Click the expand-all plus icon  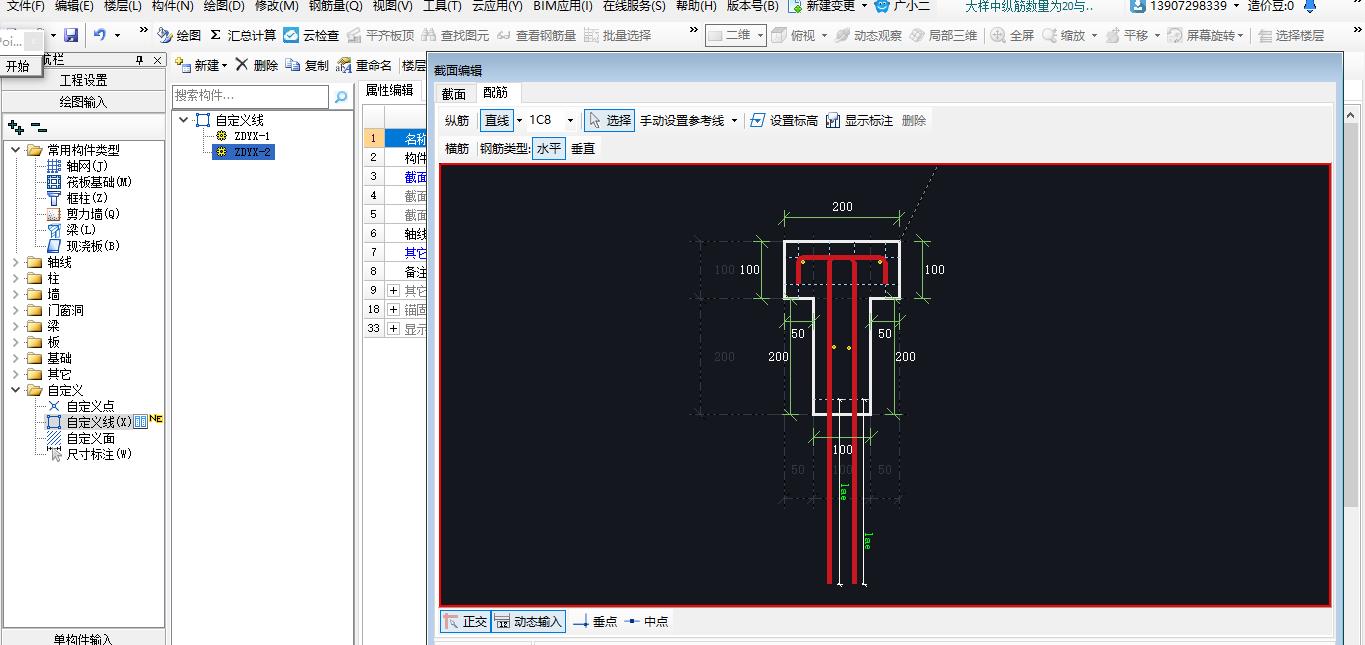tap(16, 127)
